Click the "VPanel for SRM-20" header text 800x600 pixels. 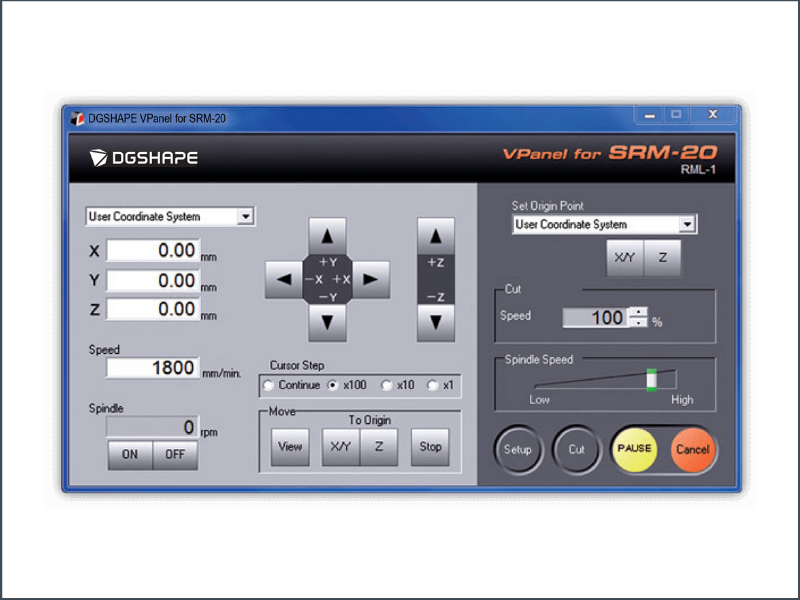coord(610,153)
